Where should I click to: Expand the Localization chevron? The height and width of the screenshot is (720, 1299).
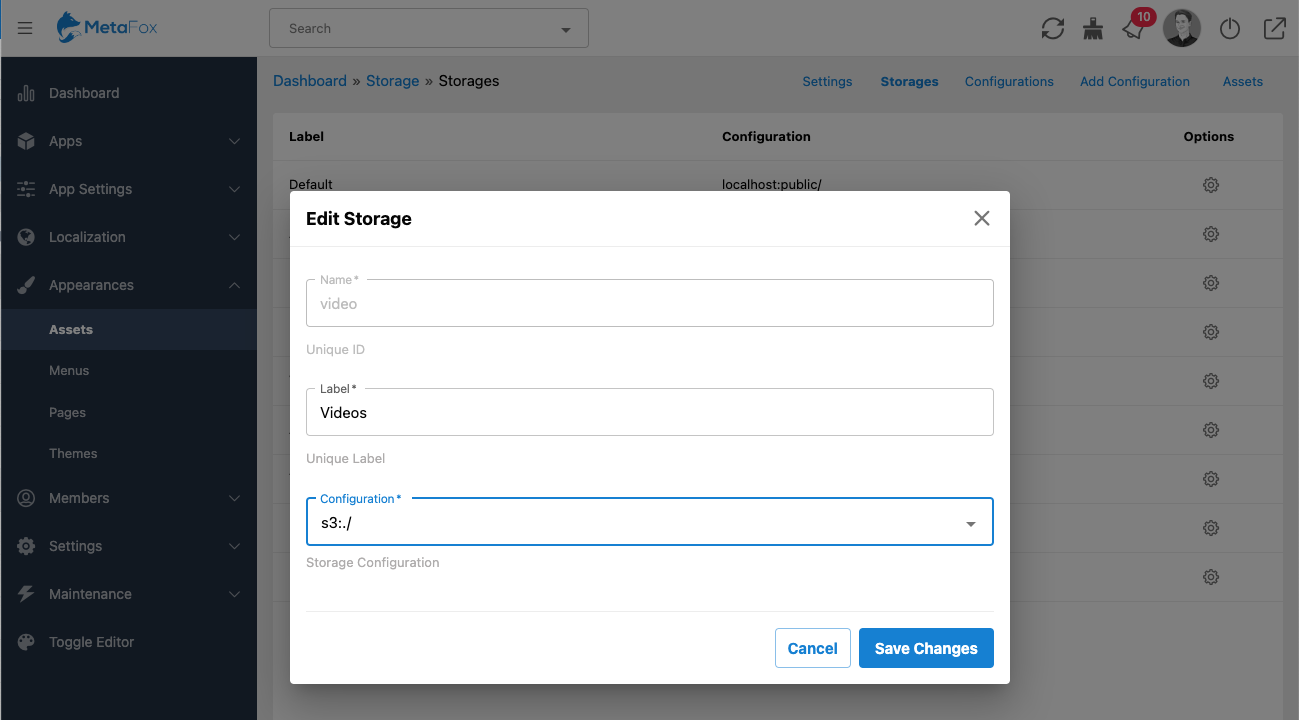pos(234,237)
